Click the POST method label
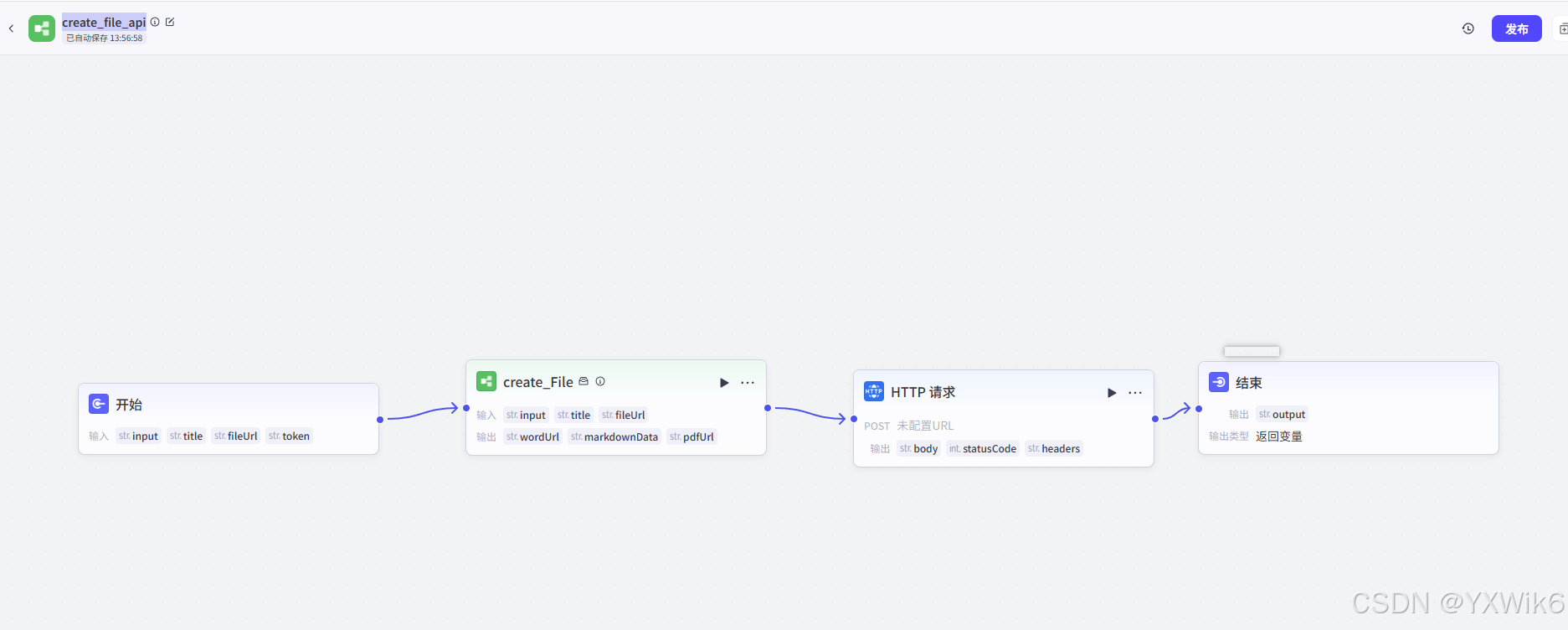This screenshot has width=1568, height=630. [877, 426]
